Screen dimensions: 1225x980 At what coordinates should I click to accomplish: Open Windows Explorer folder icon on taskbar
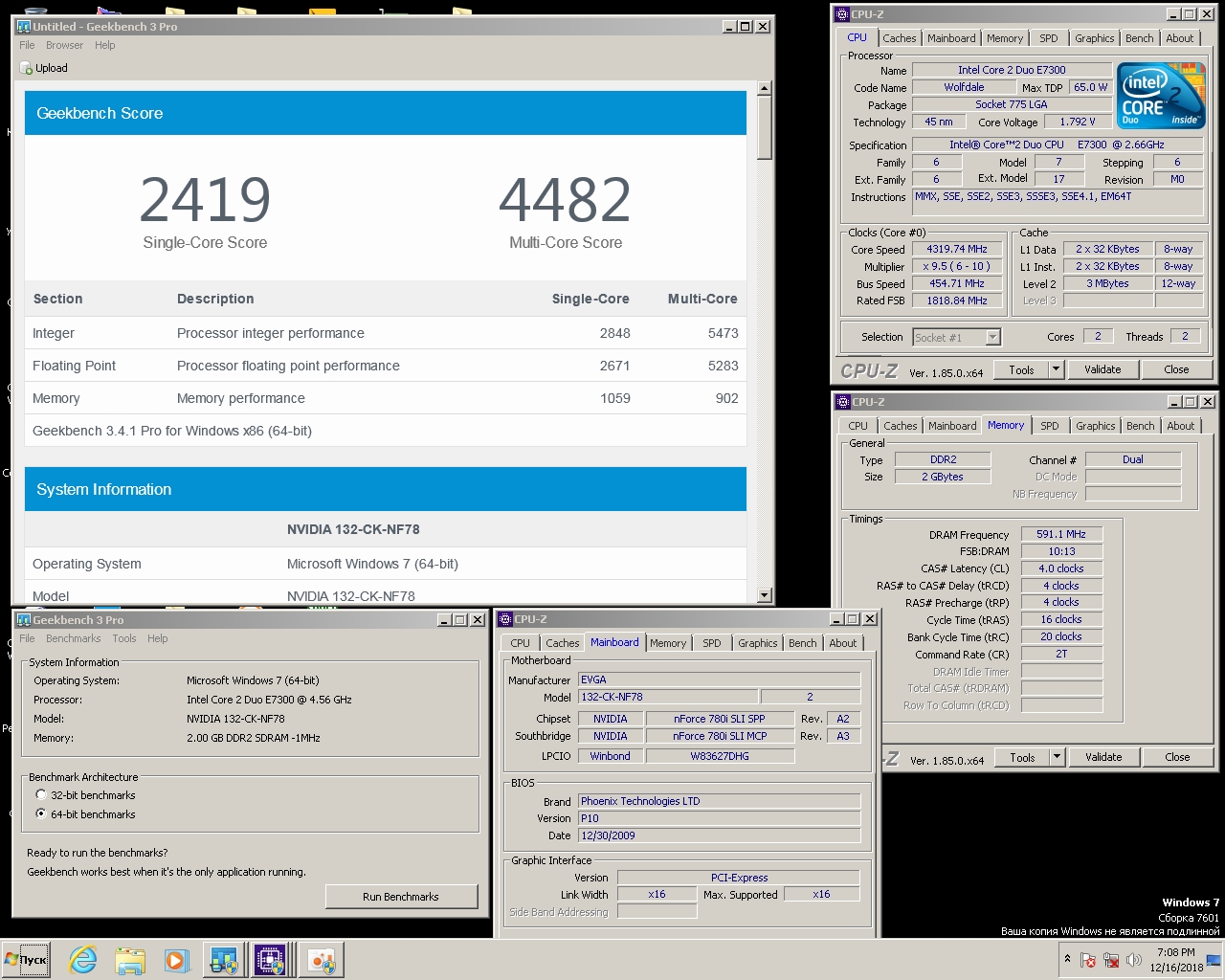point(130,960)
